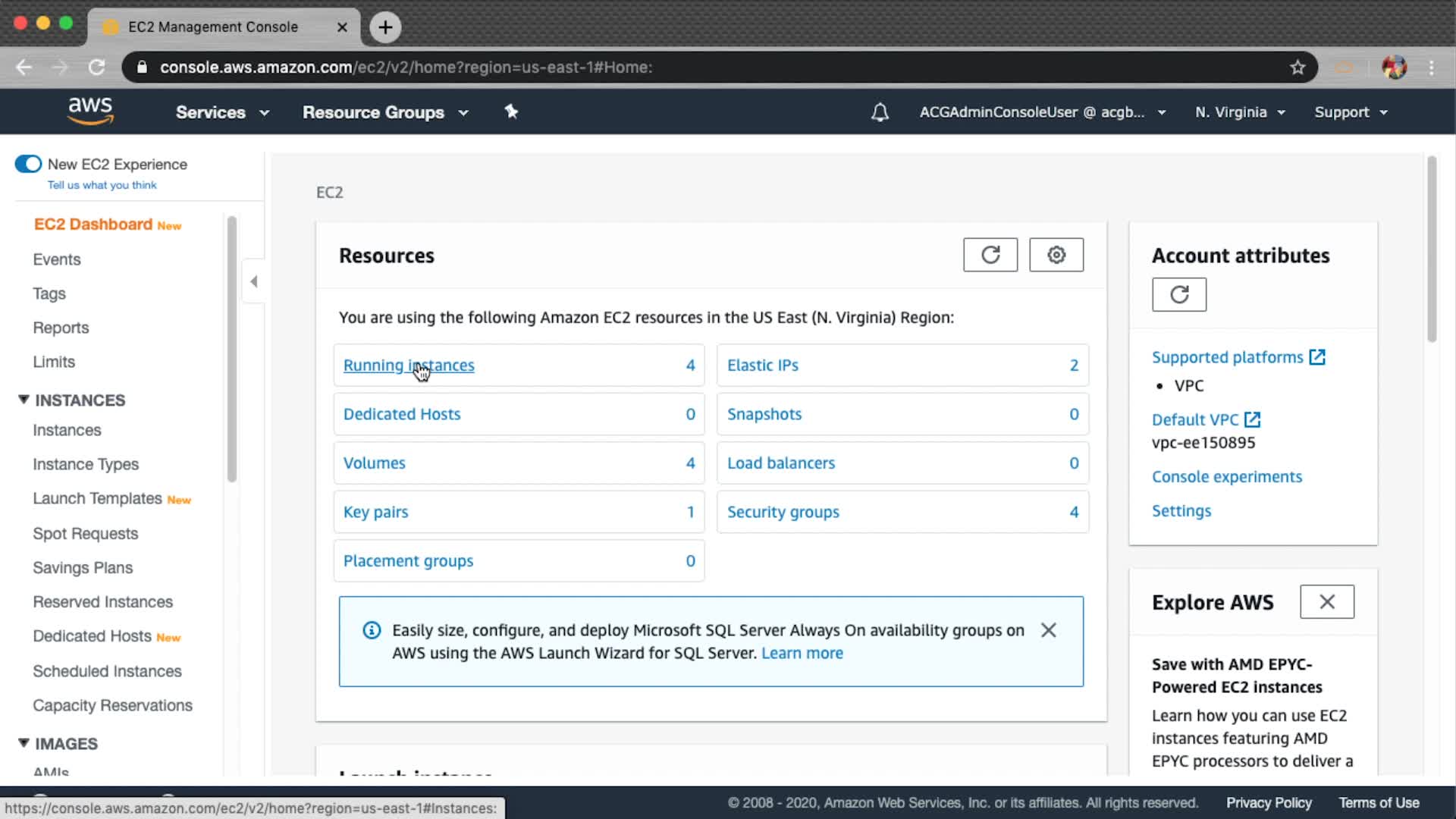The width and height of the screenshot is (1456, 819).
Task: Toggle the New EC2 Experience switch
Action: [x=29, y=164]
